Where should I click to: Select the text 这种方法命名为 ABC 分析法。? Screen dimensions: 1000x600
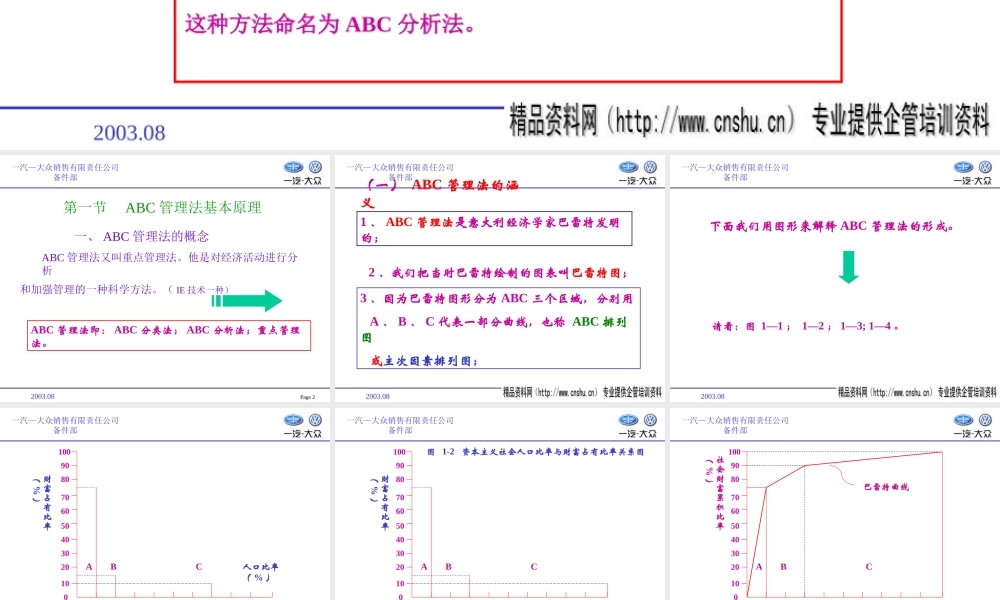(331, 25)
